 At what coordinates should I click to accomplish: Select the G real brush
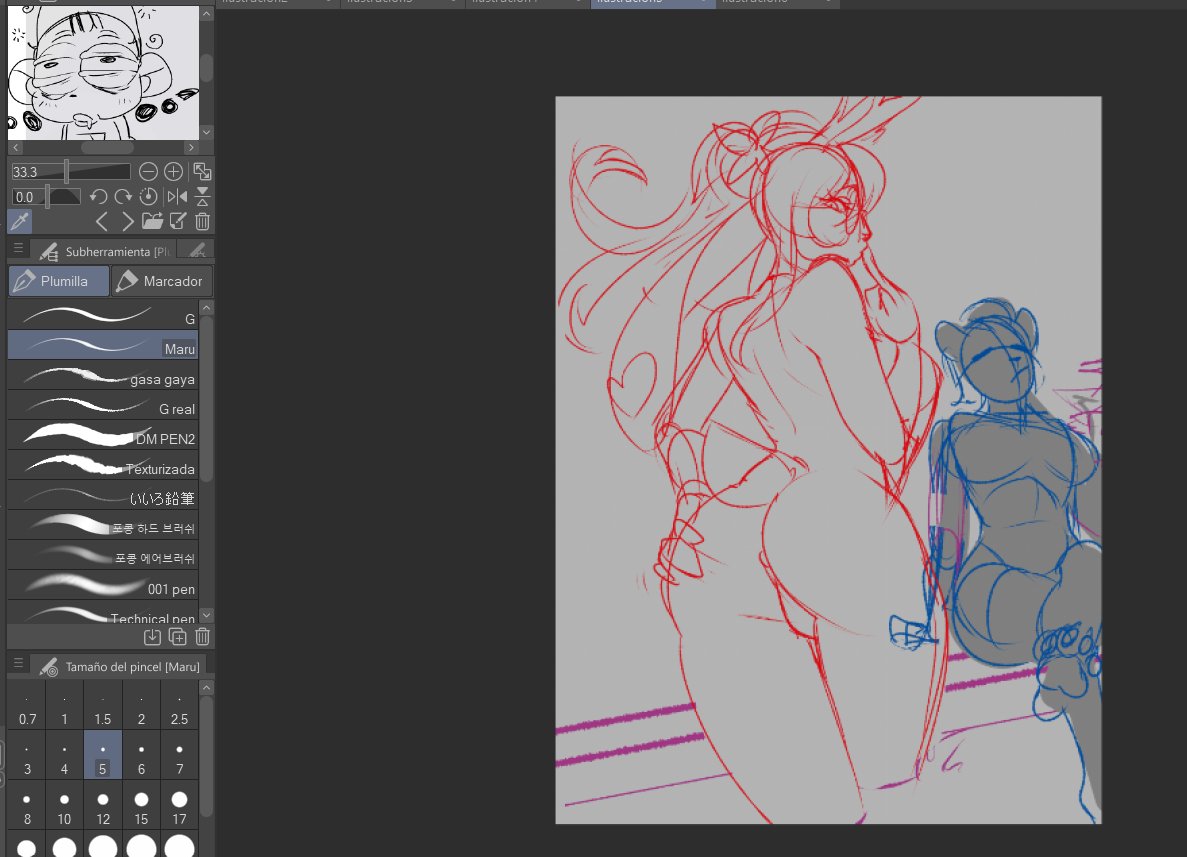click(103, 404)
